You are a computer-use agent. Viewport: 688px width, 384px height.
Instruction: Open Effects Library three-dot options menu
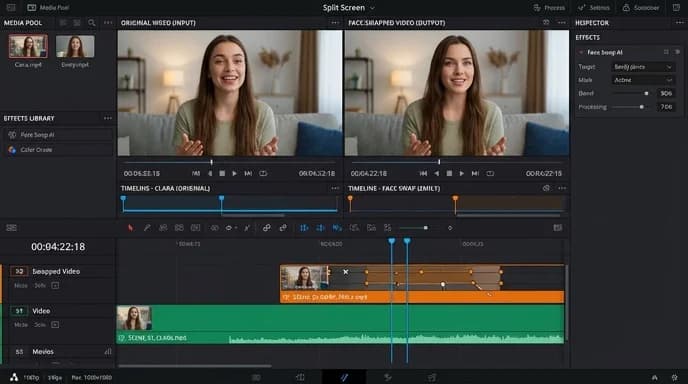(x=108, y=118)
